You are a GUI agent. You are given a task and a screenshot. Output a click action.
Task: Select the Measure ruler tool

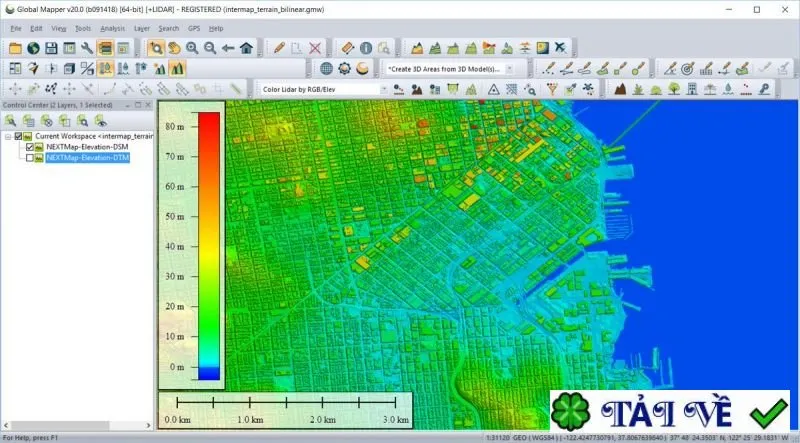347,48
